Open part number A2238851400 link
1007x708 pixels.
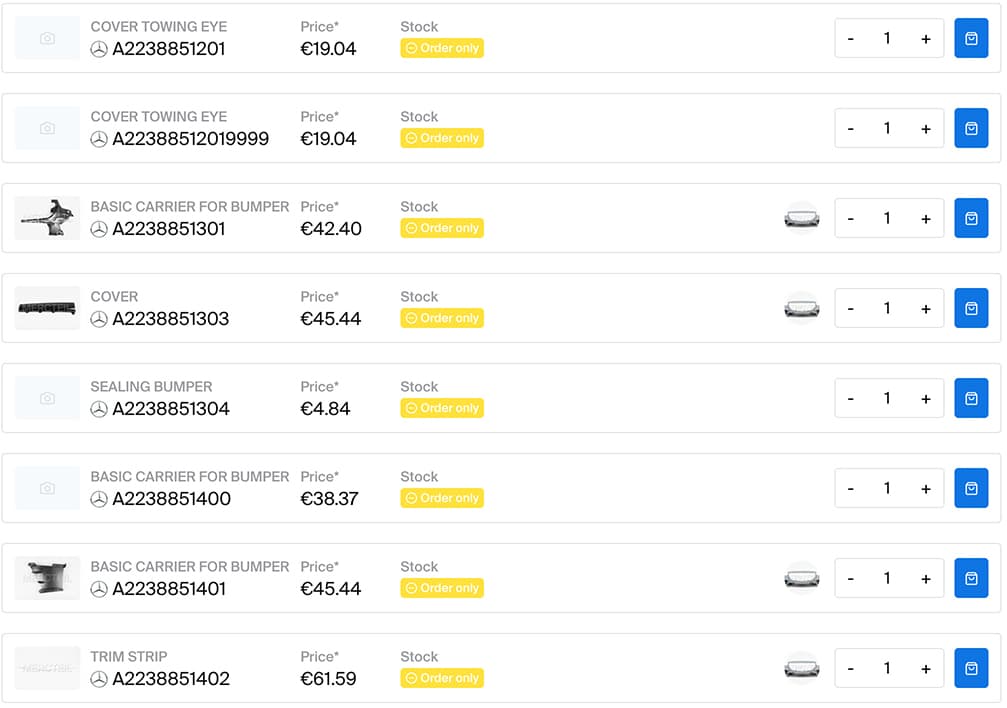pos(171,499)
